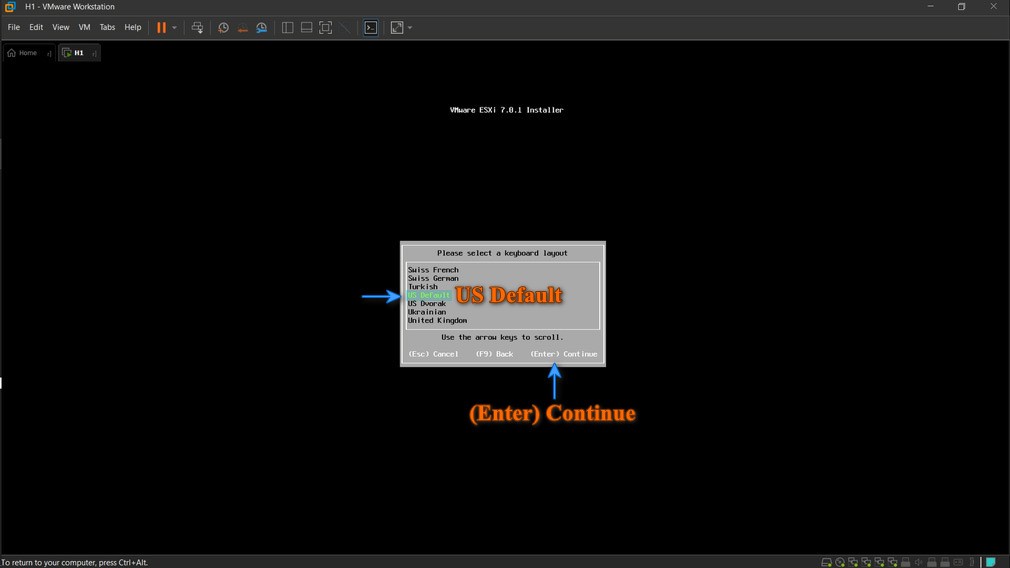Select United Kingdom keyboard layout
Viewport: 1010px width, 568px height.
[437, 320]
